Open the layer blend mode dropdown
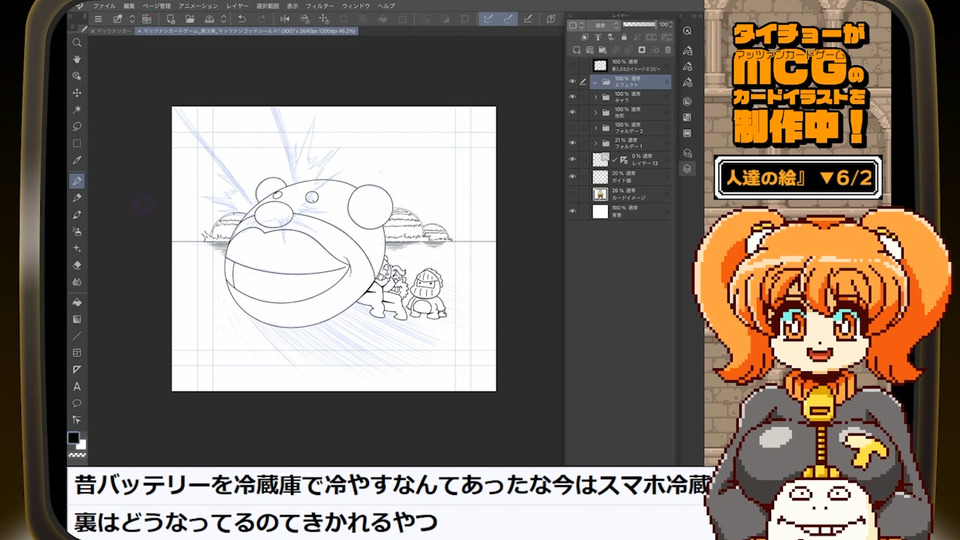Viewport: 960px width, 540px height. (x=603, y=25)
